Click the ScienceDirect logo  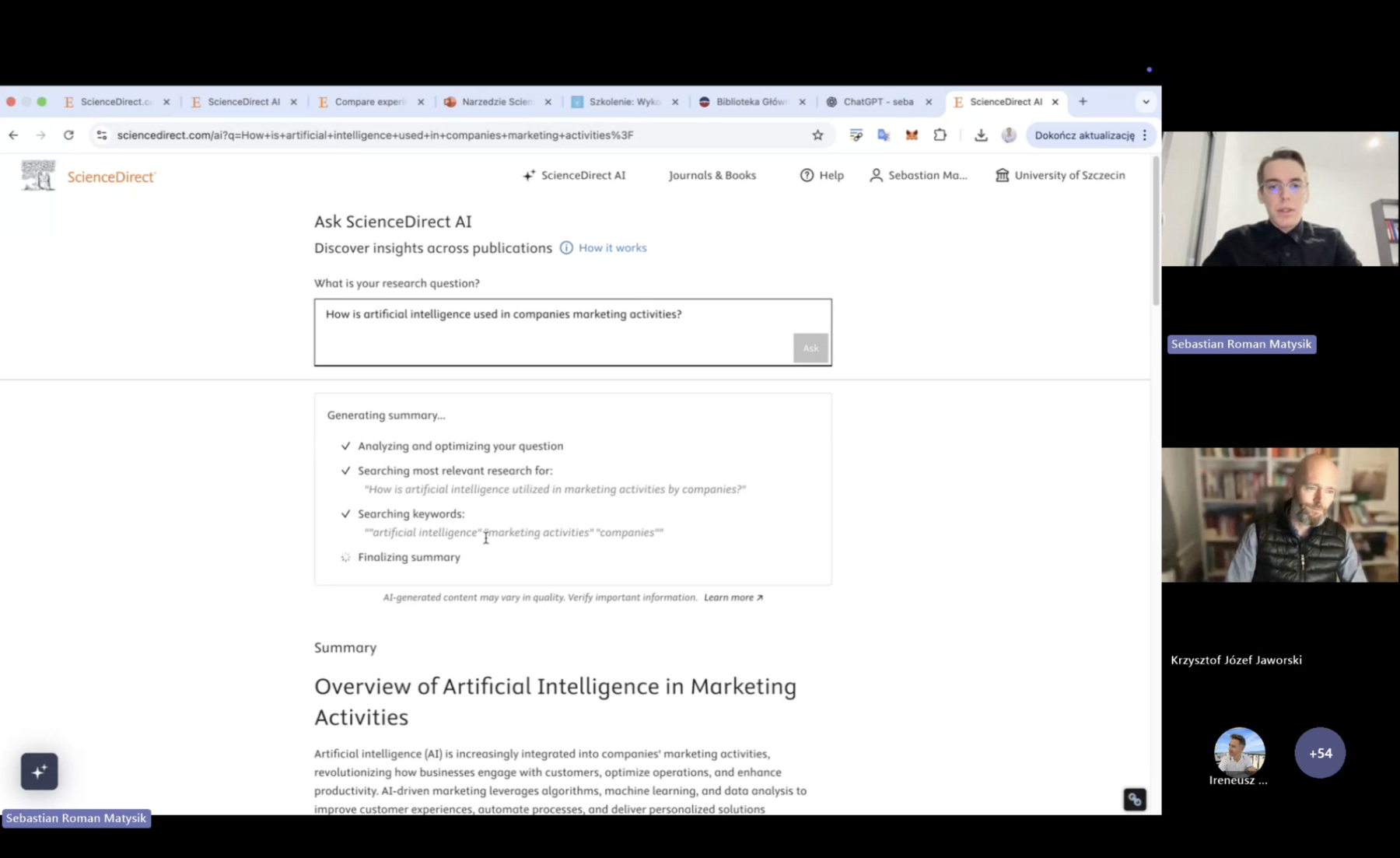tap(88, 177)
